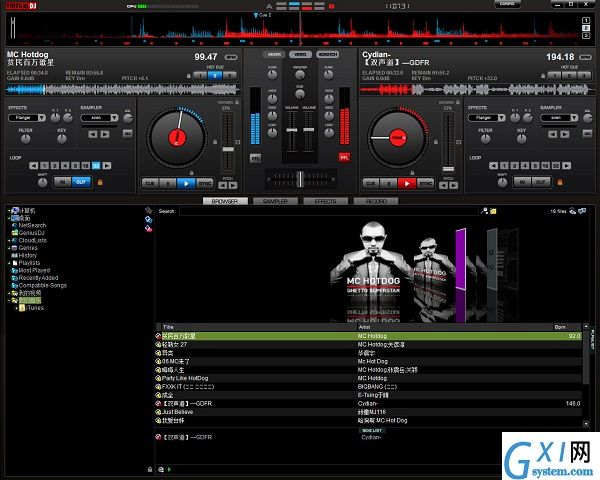Select previous sample on left deck sampler
Screen dimensions: 600x480
(x=93, y=134)
